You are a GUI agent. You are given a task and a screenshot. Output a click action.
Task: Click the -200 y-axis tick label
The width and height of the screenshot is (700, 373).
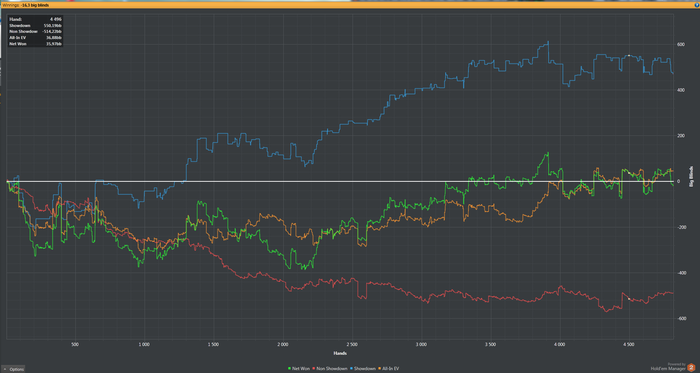click(681, 227)
